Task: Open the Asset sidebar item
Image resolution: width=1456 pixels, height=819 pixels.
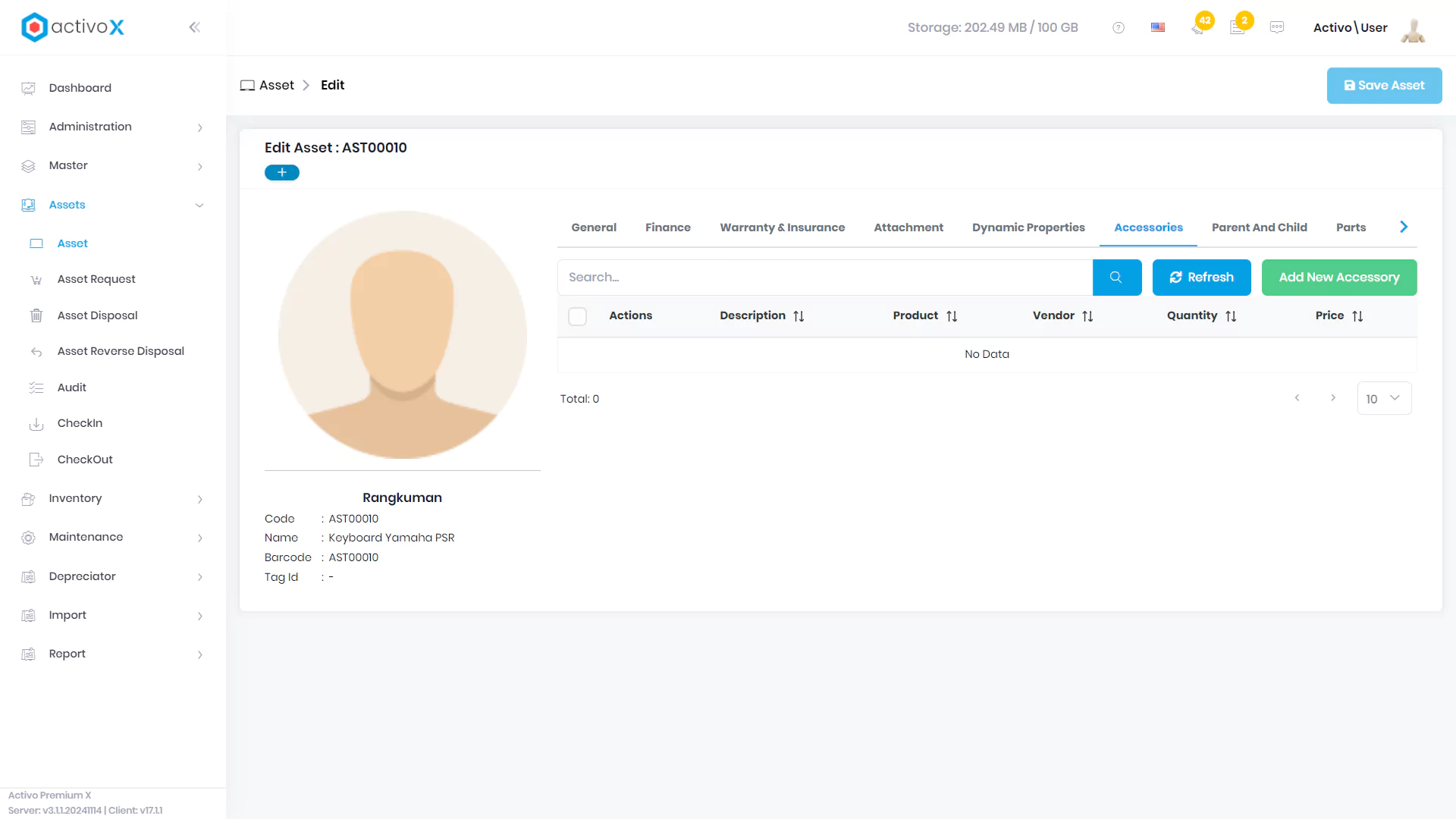Action: coord(73,243)
